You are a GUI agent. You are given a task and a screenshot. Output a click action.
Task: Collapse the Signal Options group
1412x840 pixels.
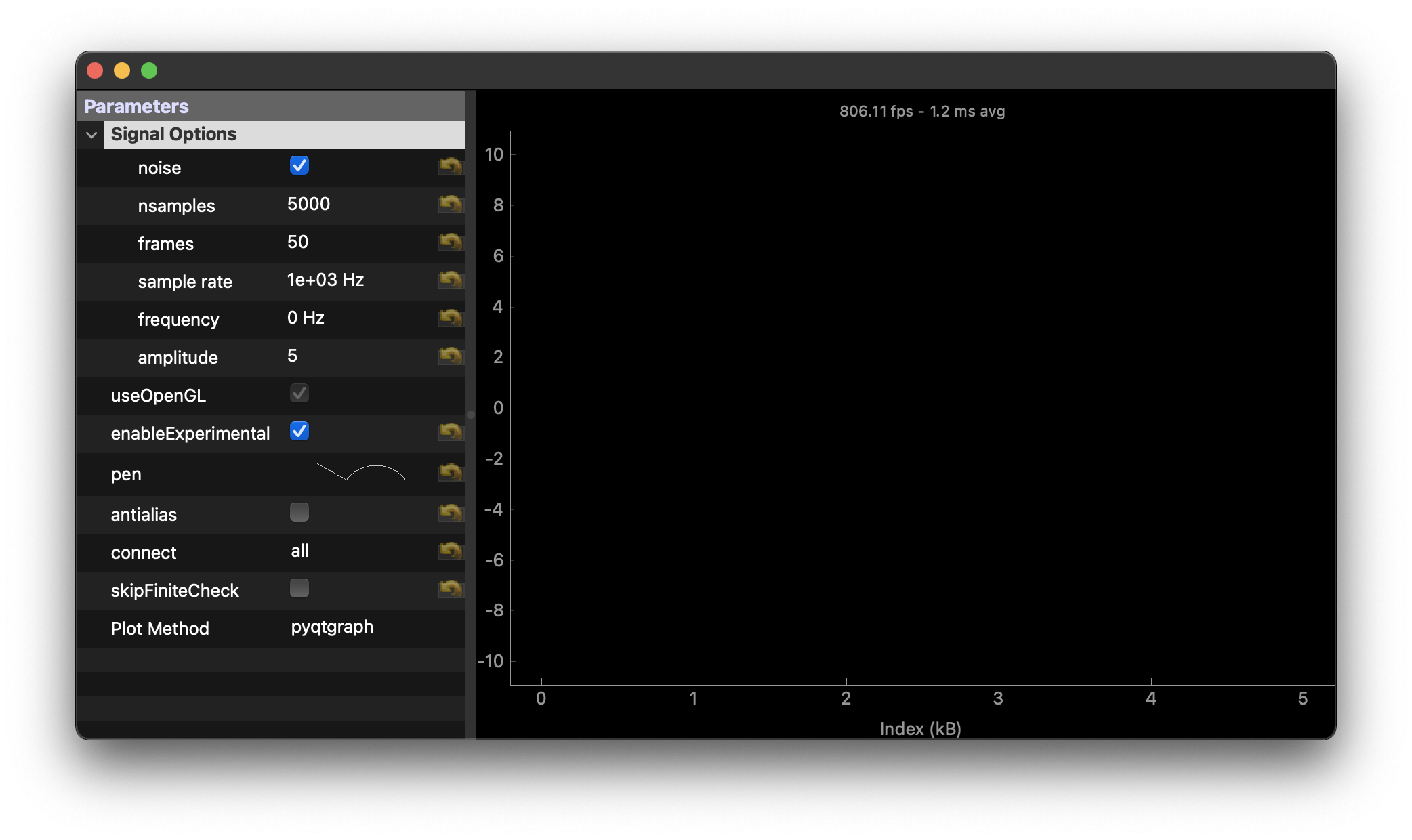coord(90,134)
